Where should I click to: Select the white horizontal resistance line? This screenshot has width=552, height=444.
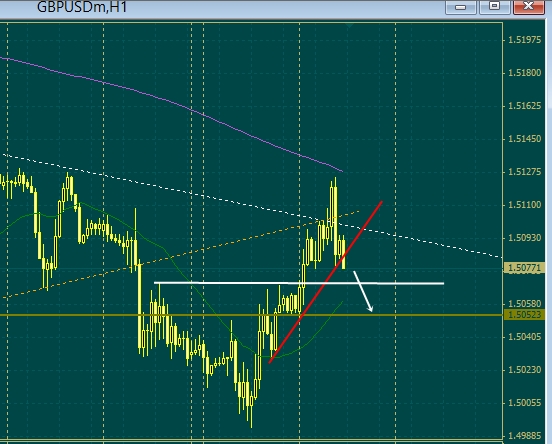[x=299, y=283]
